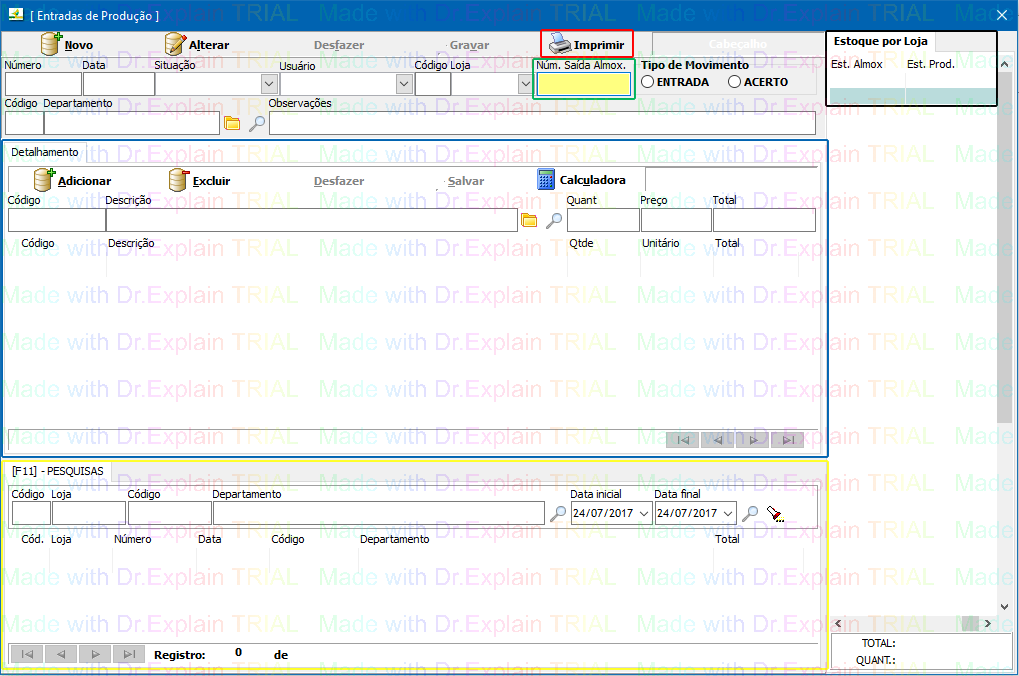Click the Alterar edit record button
The image size is (1019, 676).
(197, 45)
